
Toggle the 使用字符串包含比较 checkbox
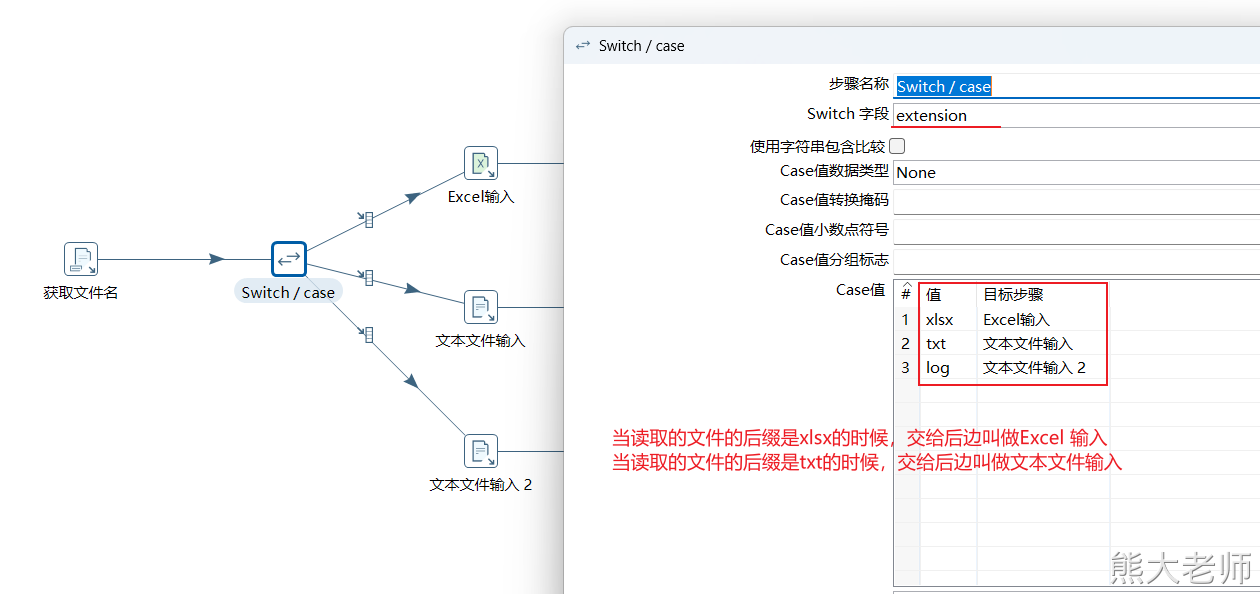[897, 146]
